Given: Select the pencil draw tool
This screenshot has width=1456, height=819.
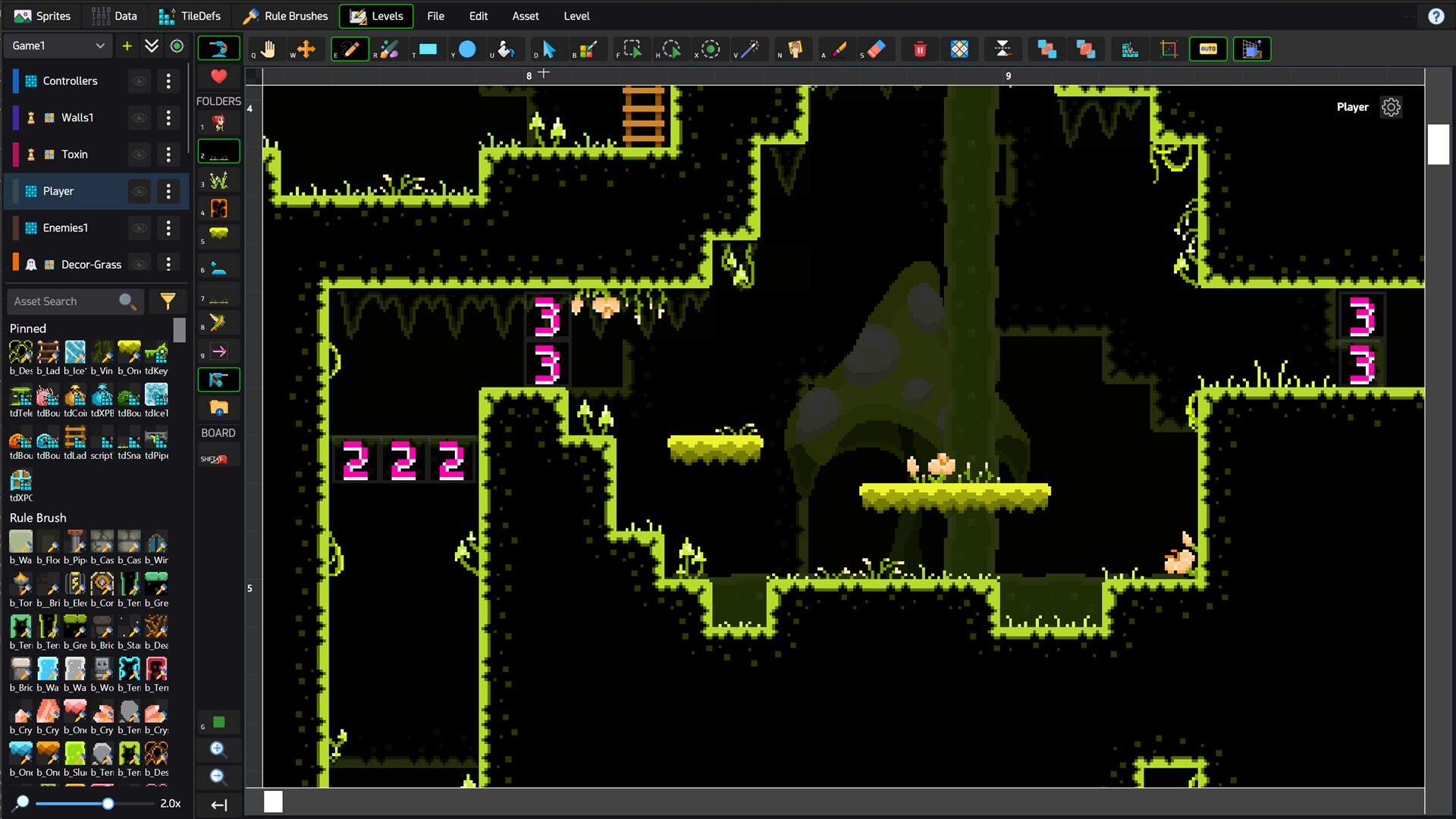Looking at the screenshot, I should (350, 49).
